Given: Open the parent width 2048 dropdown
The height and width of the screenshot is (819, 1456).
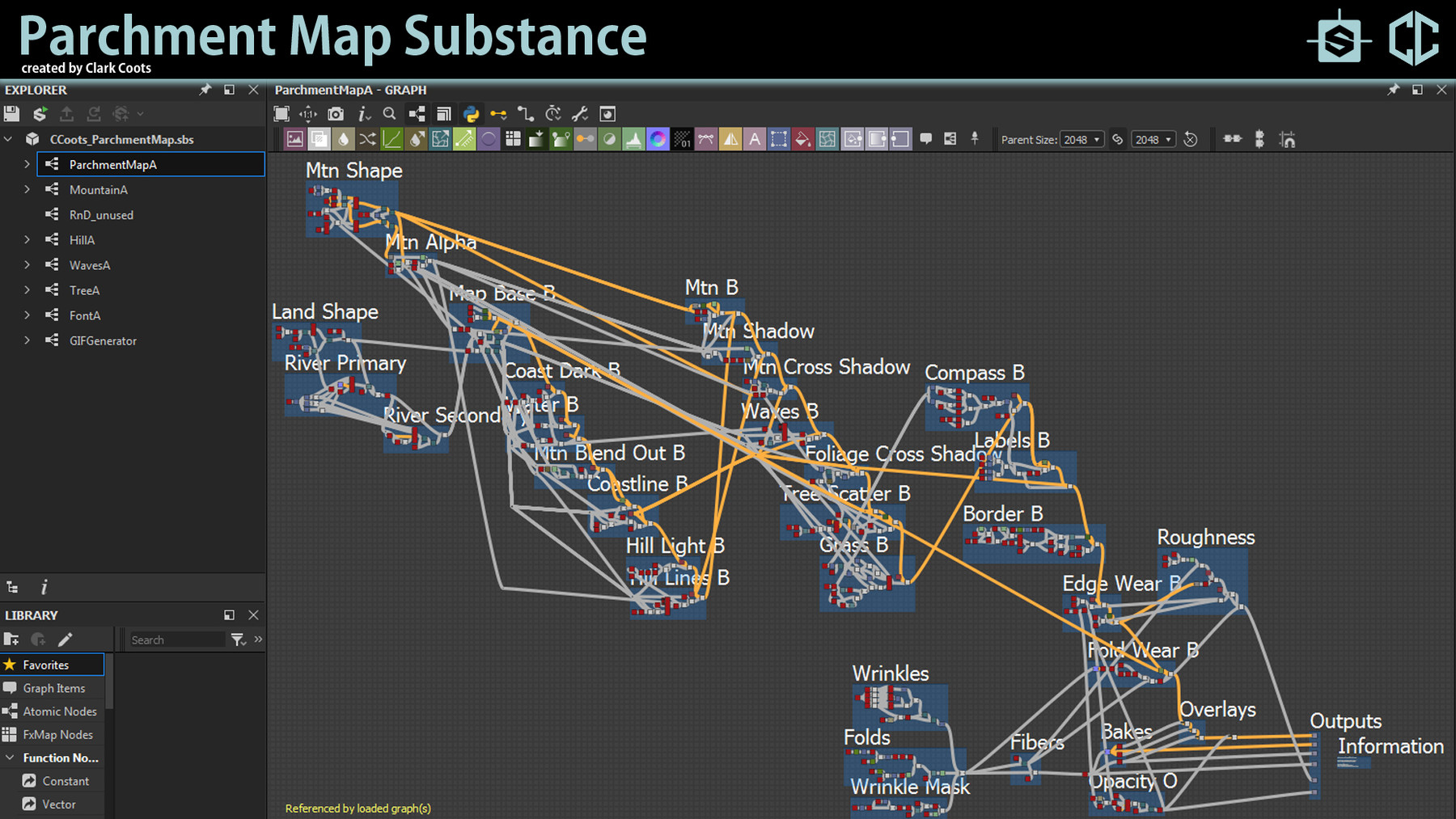Looking at the screenshot, I should 1081,140.
